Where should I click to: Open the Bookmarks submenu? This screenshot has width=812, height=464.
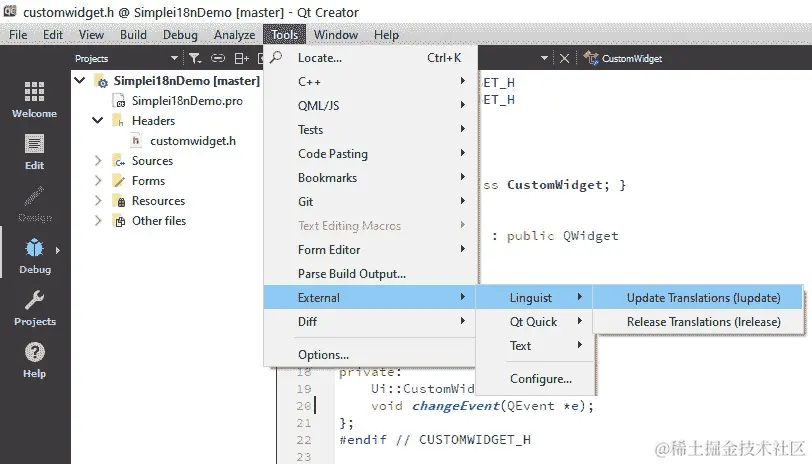click(x=370, y=178)
